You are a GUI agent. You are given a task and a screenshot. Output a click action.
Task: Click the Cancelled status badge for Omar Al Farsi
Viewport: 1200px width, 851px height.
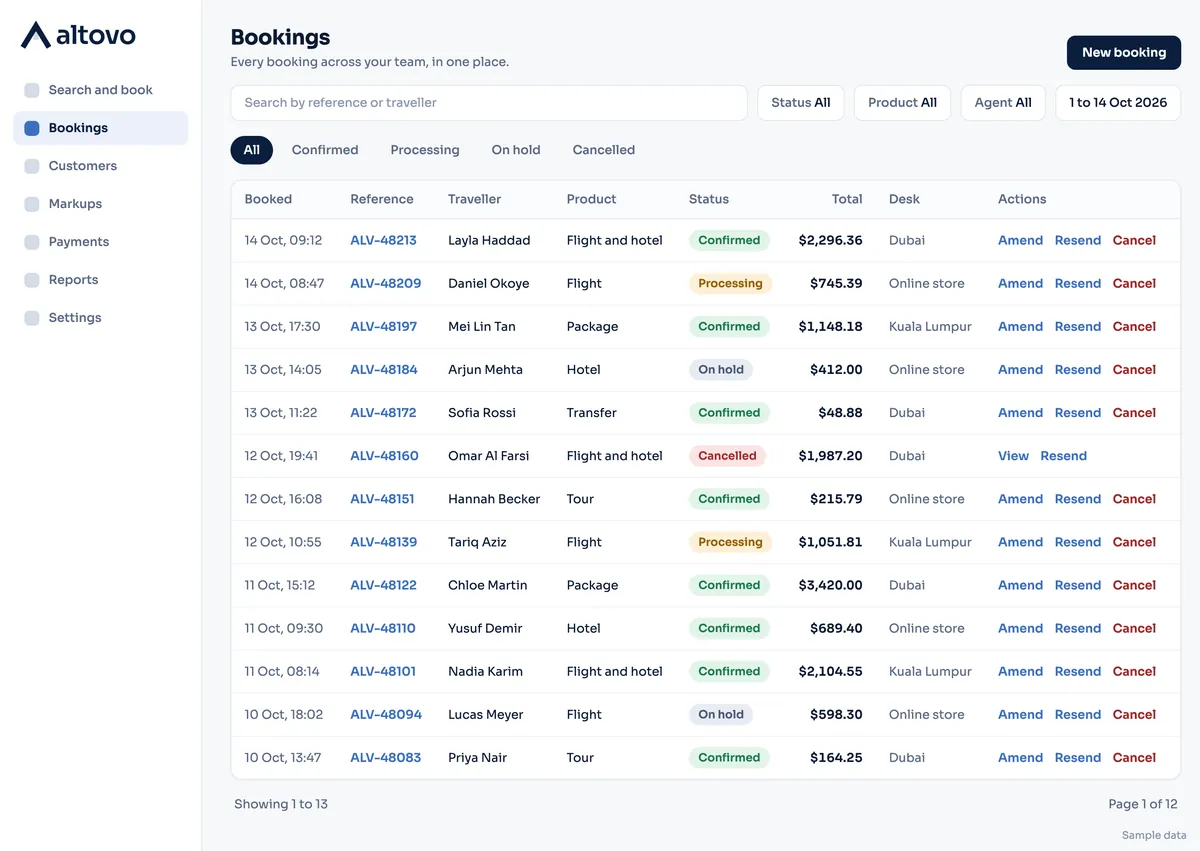pos(727,456)
